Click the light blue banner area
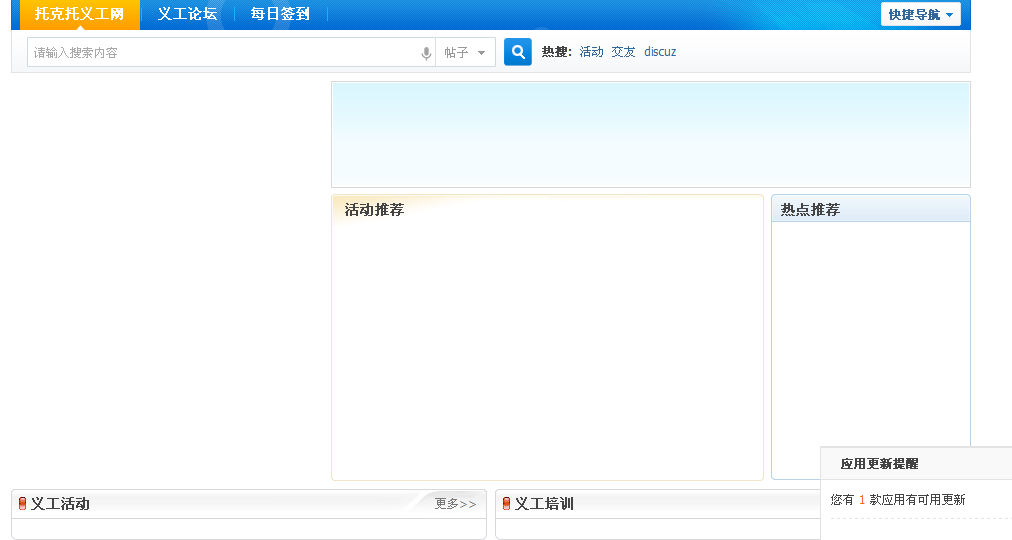Image resolution: width=1012 pixels, height=540 pixels. coord(651,134)
